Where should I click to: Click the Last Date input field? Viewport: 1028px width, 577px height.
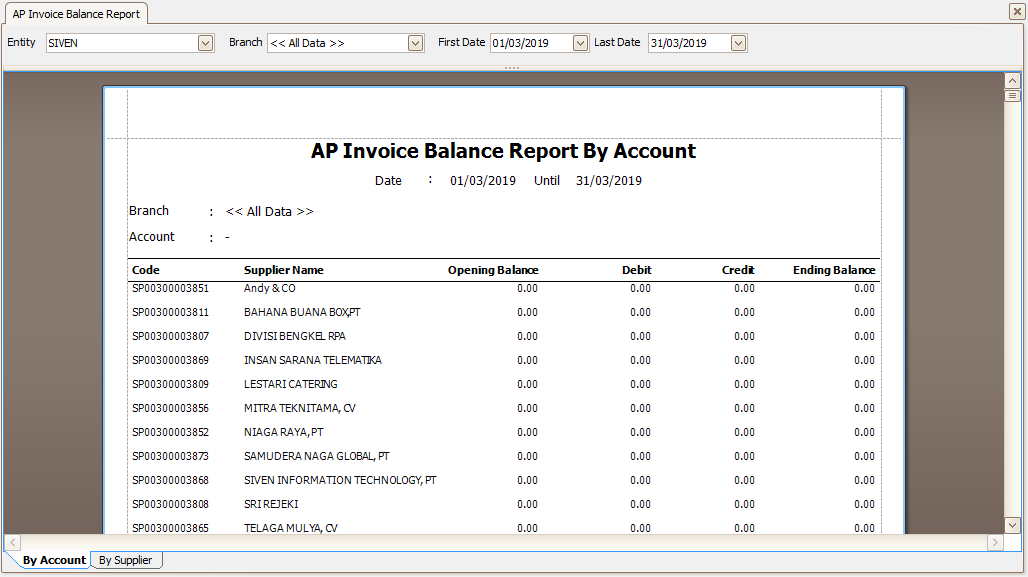690,43
